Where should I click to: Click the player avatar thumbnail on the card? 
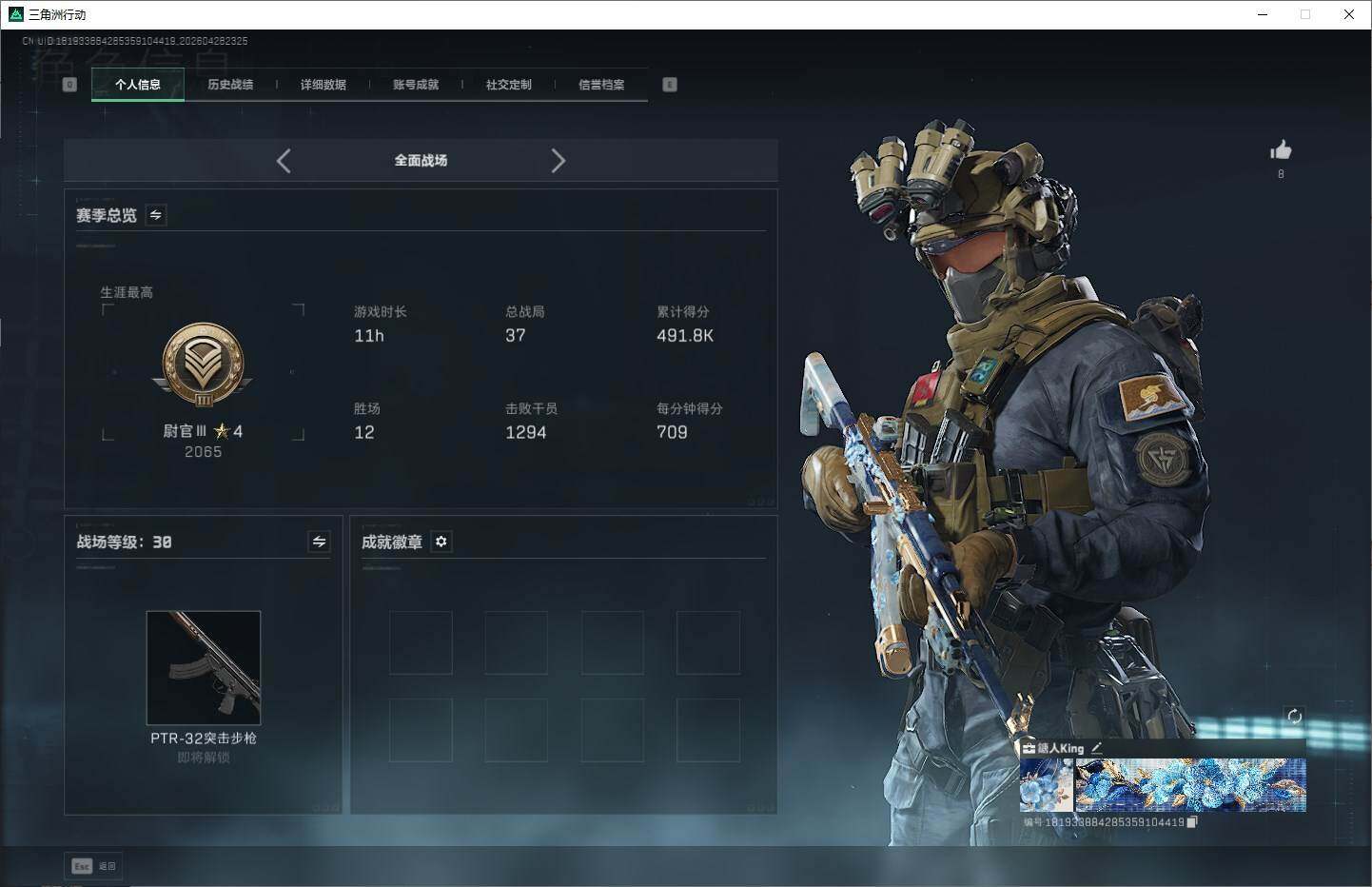click(1046, 785)
